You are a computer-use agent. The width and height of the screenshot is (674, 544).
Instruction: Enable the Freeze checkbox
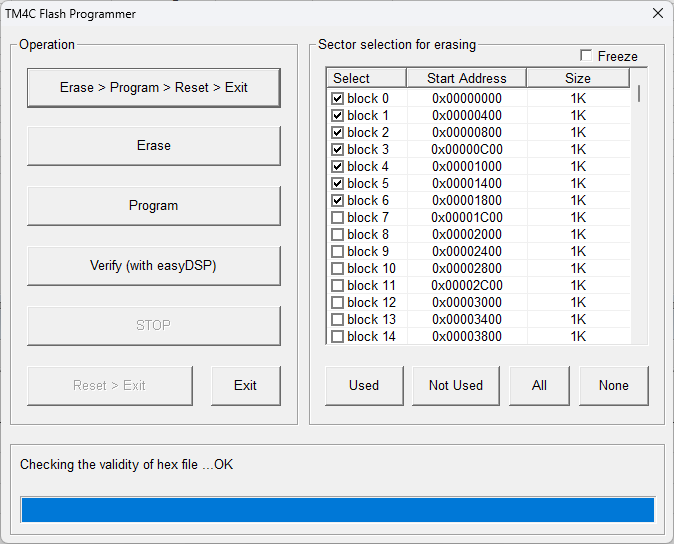pos(586,55)
